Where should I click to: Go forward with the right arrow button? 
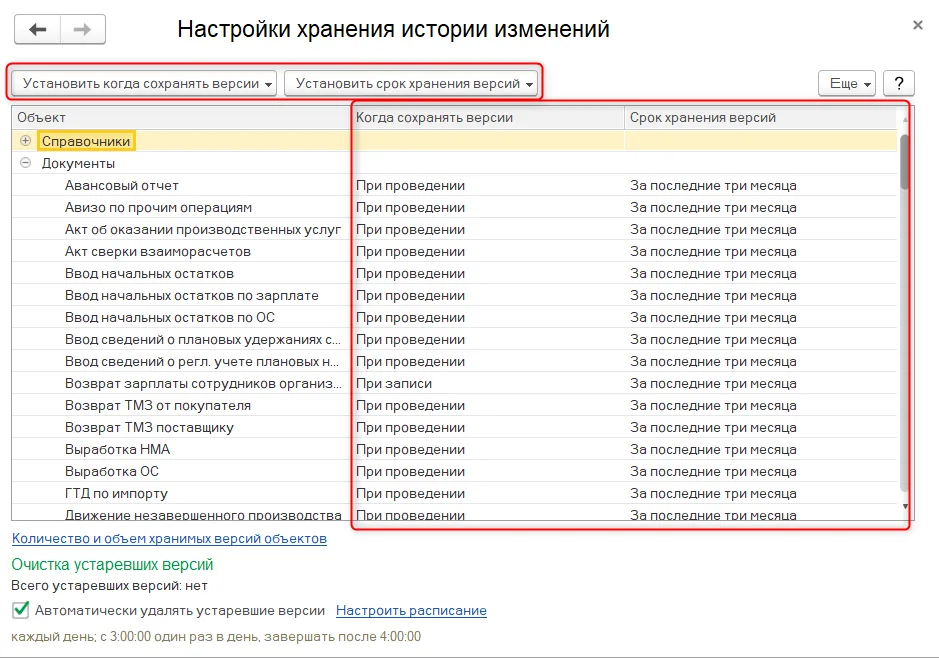click(x=83, y=29)
